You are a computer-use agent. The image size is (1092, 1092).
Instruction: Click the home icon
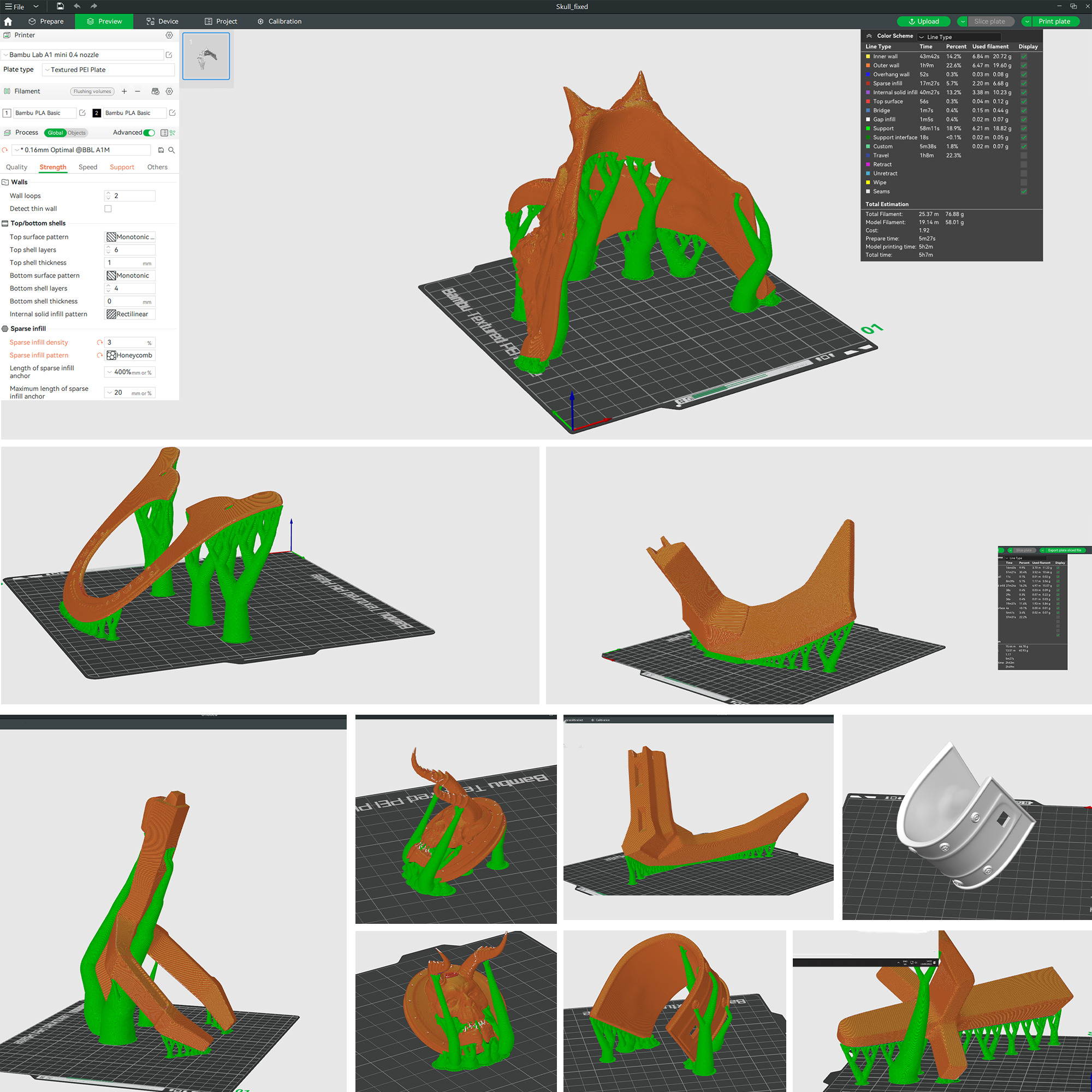[x=8, y=21]
